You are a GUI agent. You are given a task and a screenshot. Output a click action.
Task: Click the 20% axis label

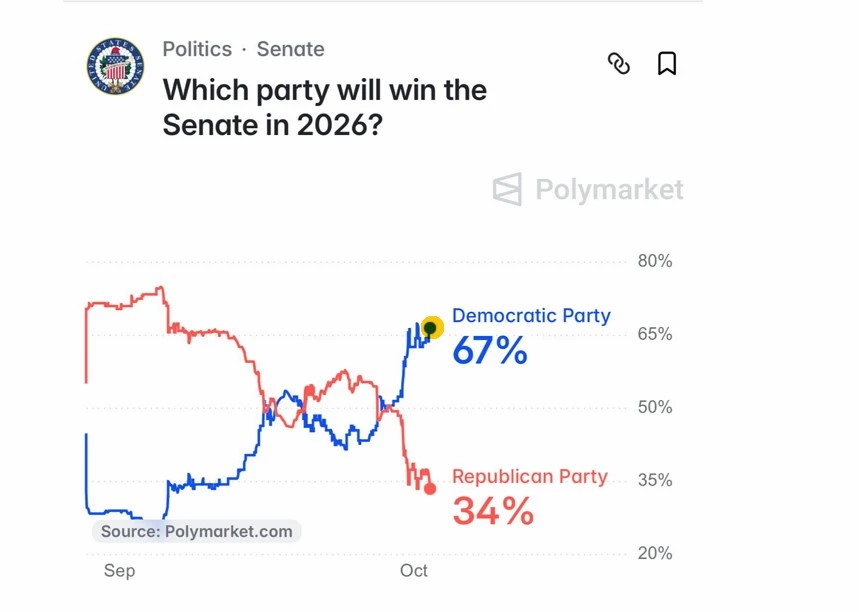click(x=655, y=553)
